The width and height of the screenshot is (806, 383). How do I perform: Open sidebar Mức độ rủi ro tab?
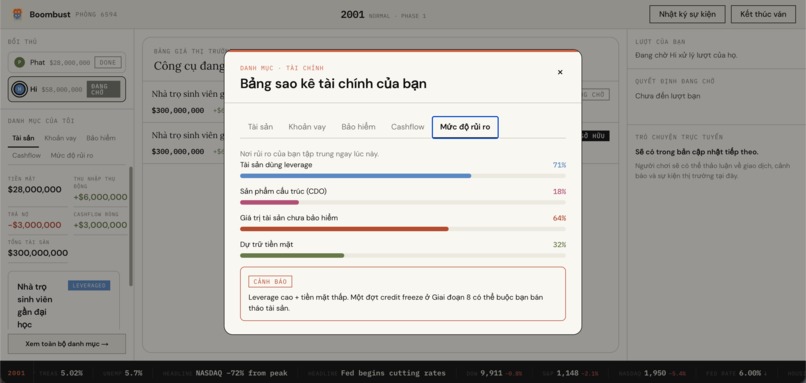72,155
